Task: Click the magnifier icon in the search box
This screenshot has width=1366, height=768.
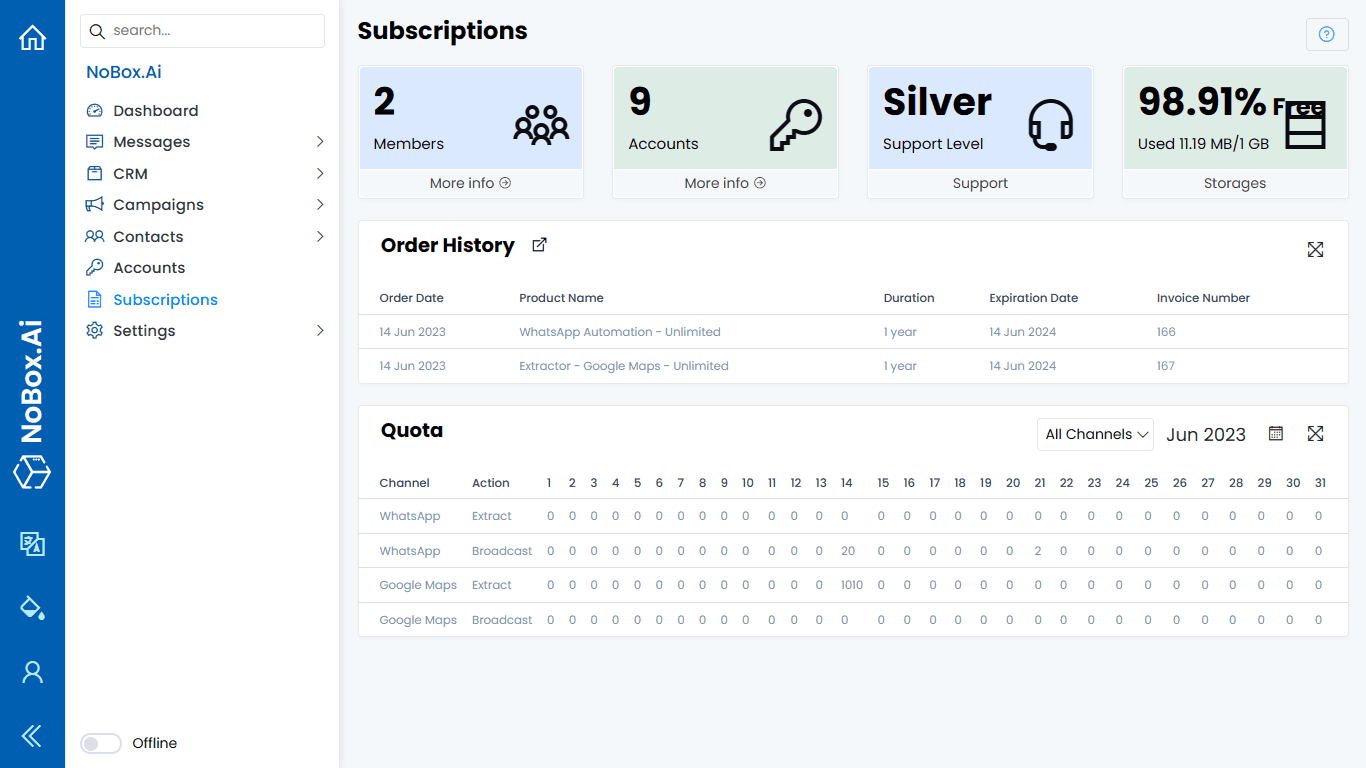Action: coord(97,31)
